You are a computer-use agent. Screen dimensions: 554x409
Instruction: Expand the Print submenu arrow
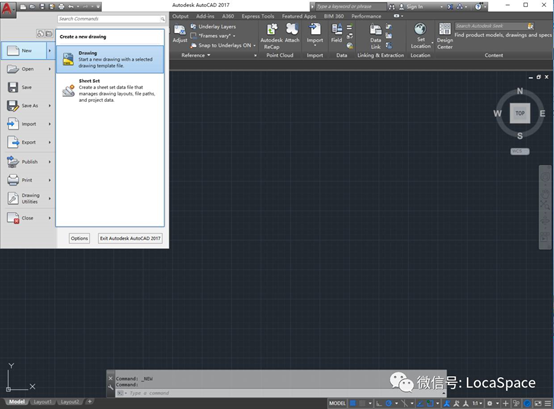coord(50,180)
